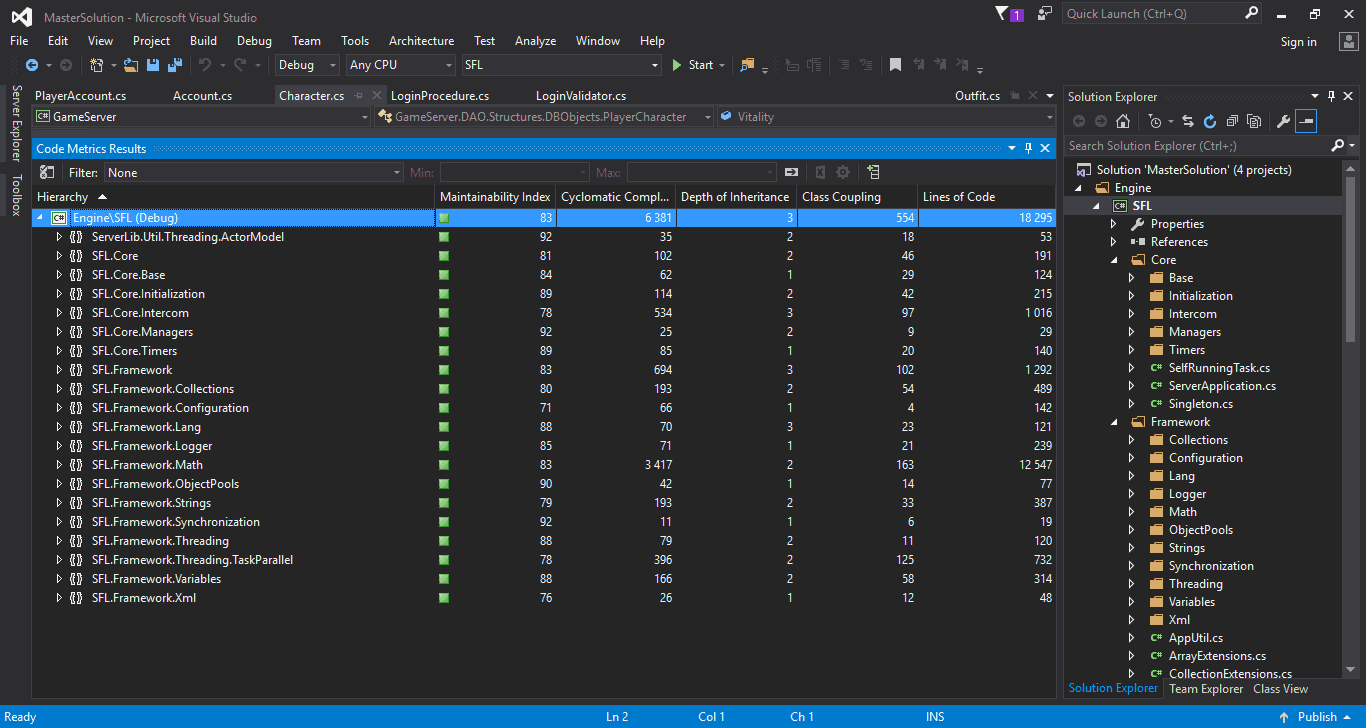Collapse the Engine\SFL (Debug) root row

point(40,217)
